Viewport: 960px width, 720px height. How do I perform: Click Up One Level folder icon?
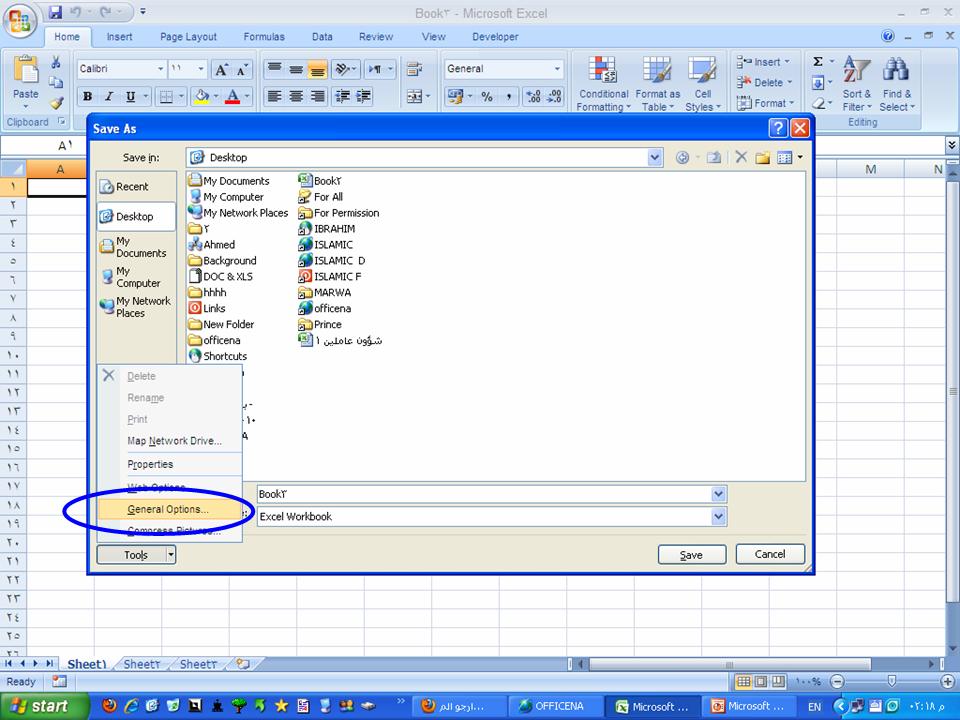tap(714, 158)
